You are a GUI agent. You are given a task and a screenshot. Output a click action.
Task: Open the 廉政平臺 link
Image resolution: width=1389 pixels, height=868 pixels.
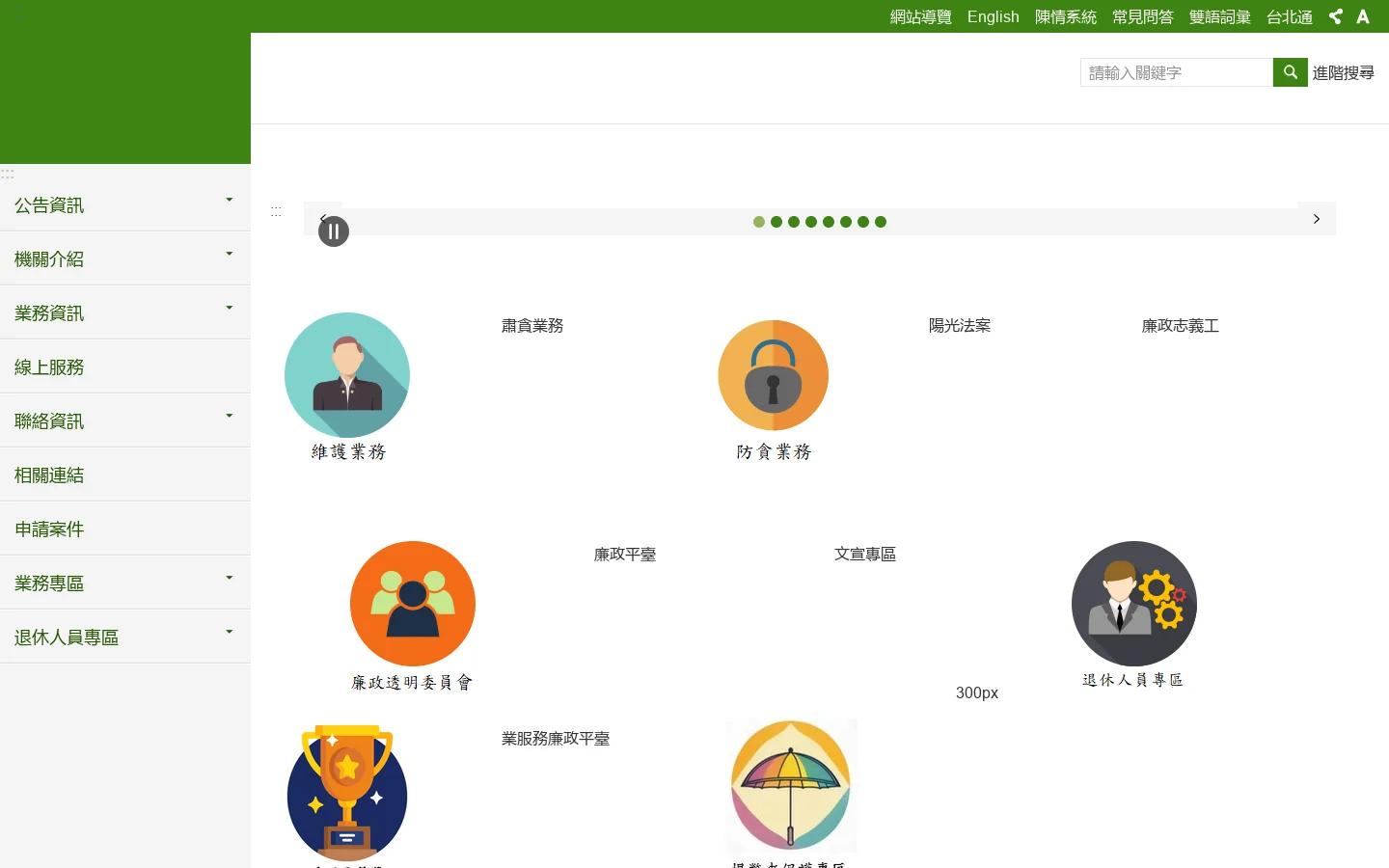(x=625, y=555)
